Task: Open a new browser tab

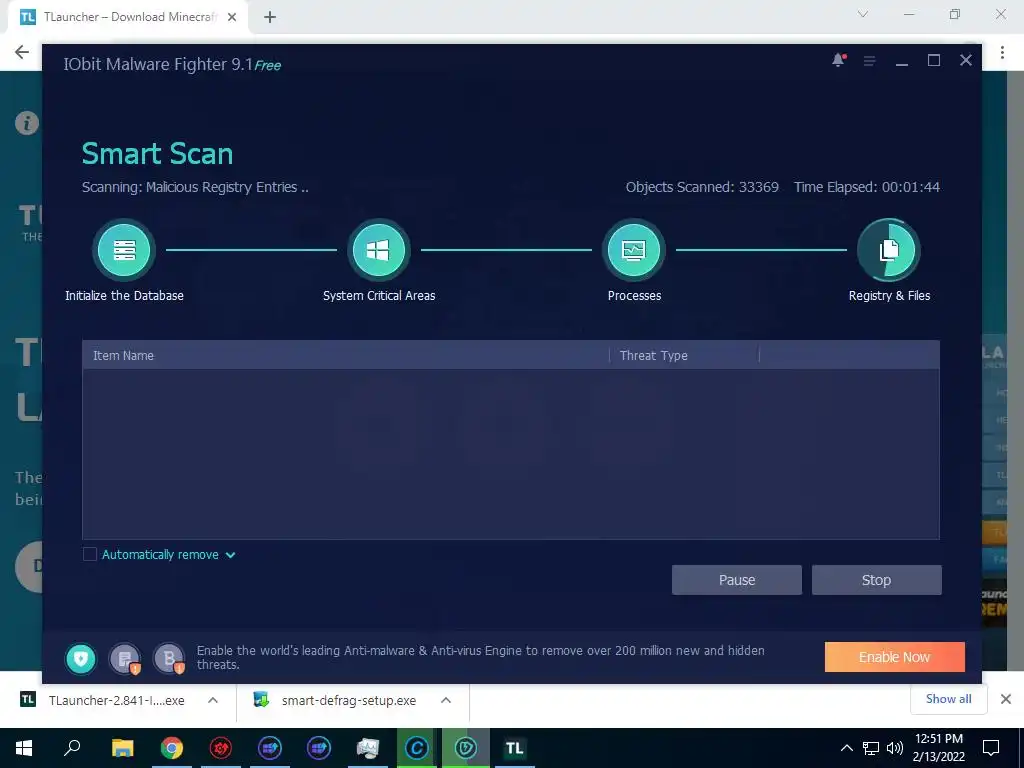Action: [x=270, y=17]
